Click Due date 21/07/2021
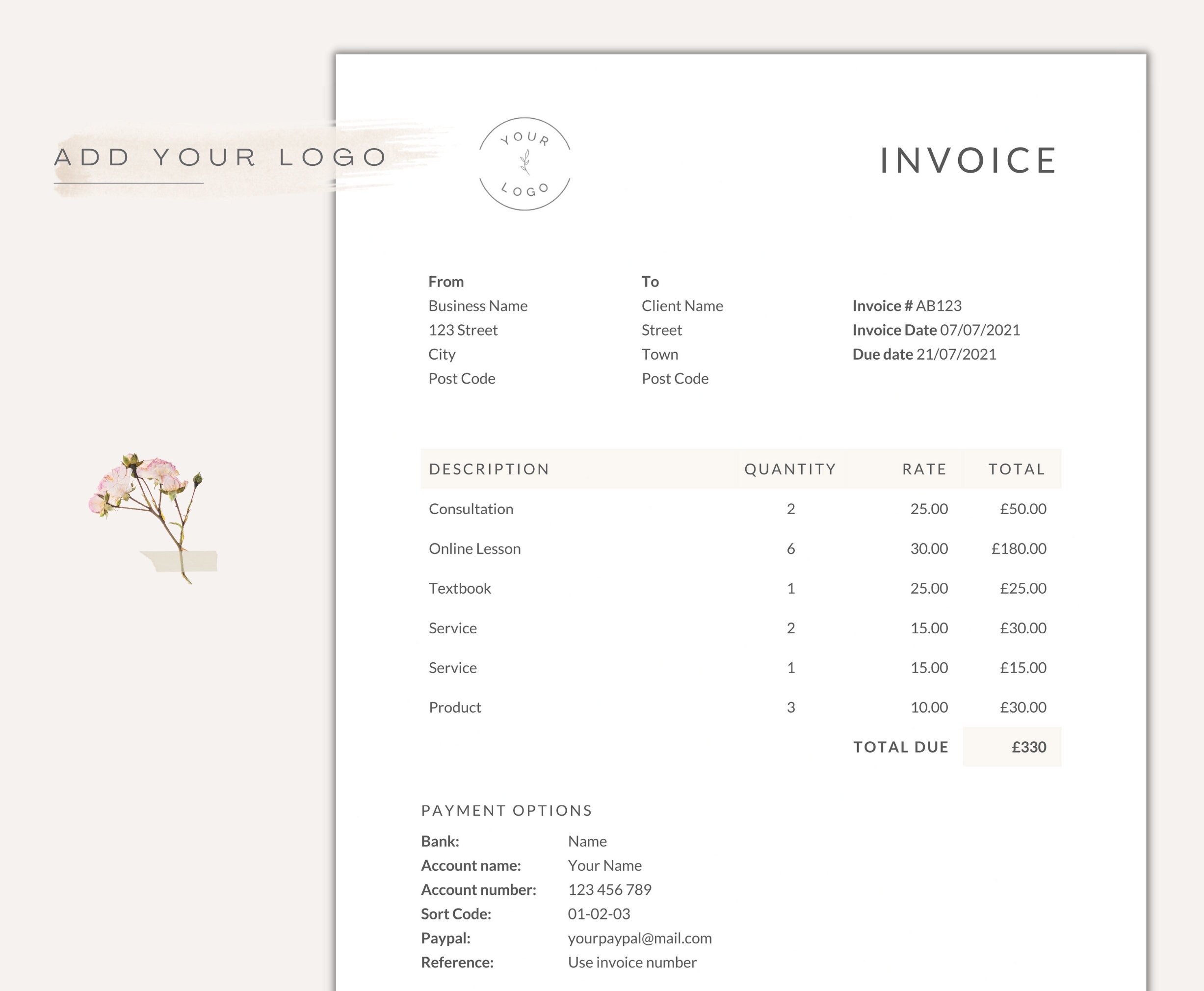This screenshot has height=991, width=1204. pos(924,355)
